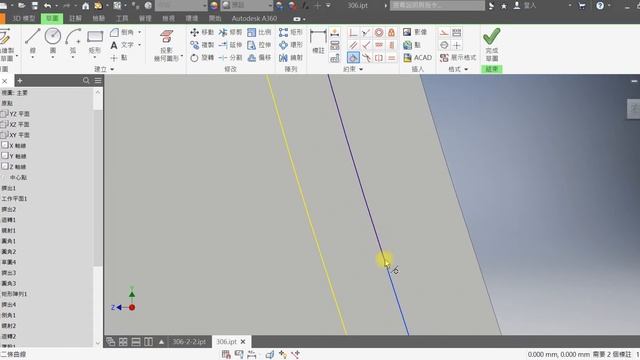Image resolution: width=640 pixels, height=360 pixels.
Task: Apply the Fix (lock) constraint icon
Action: (391, 33)
